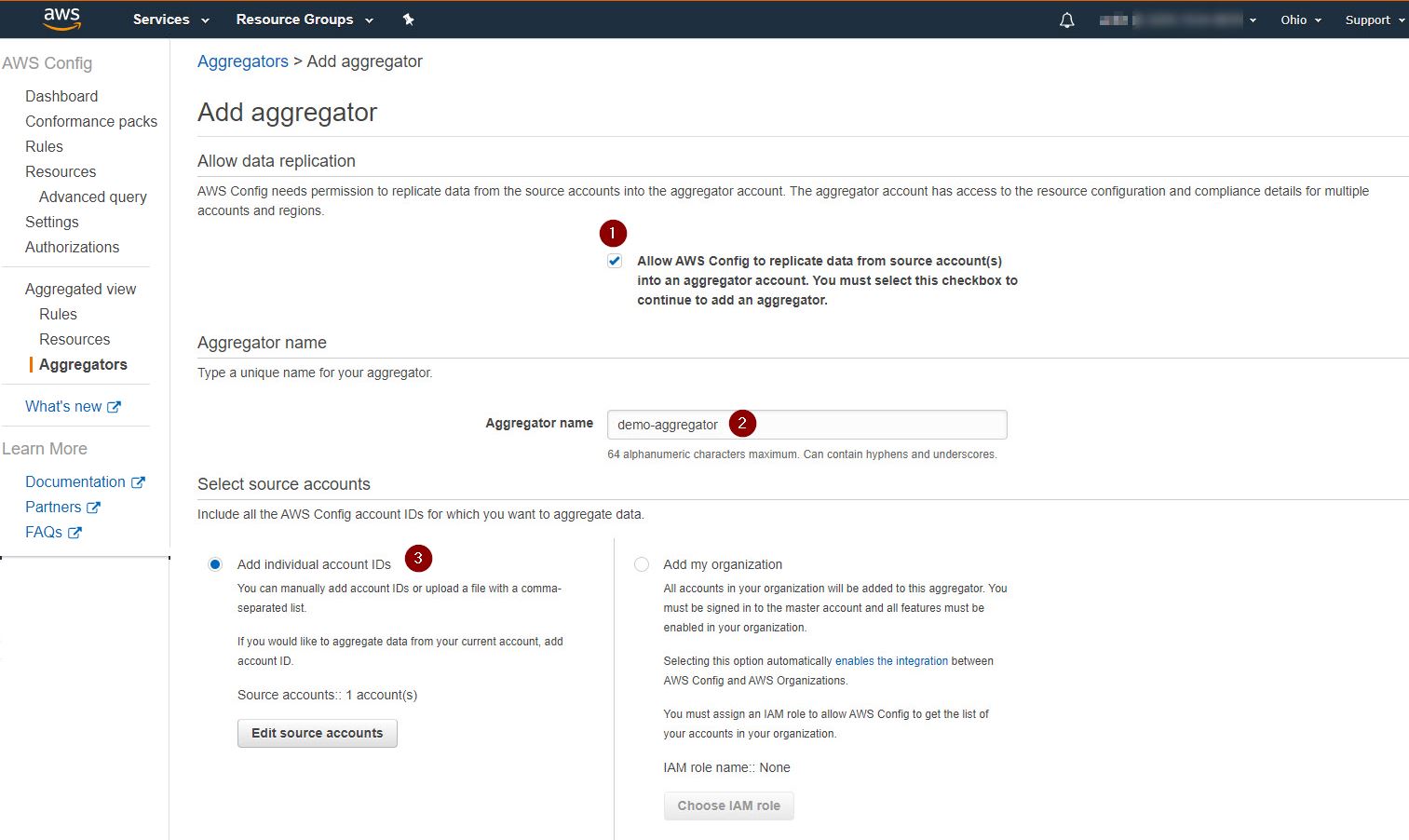Open the notifications bell icon

click(1067, 20)
